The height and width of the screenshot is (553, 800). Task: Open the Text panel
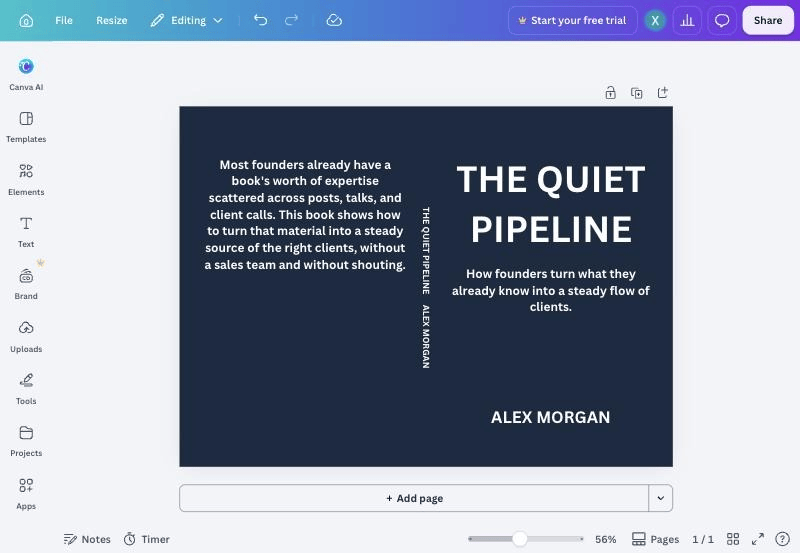[x=26, y=232]
